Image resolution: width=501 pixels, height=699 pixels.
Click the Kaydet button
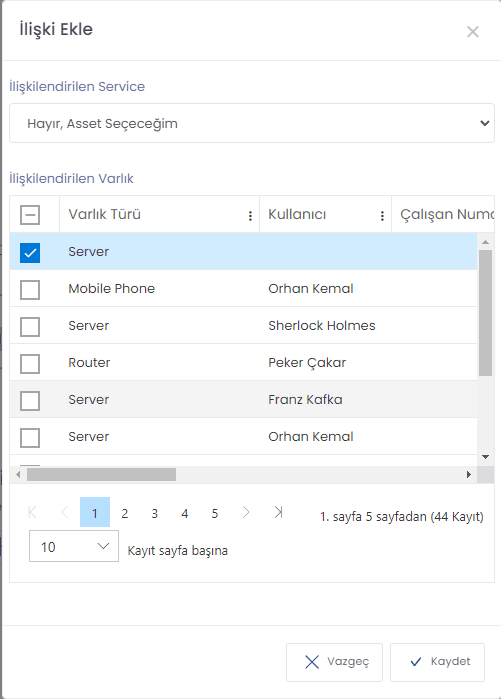click(x=437, y=662)
